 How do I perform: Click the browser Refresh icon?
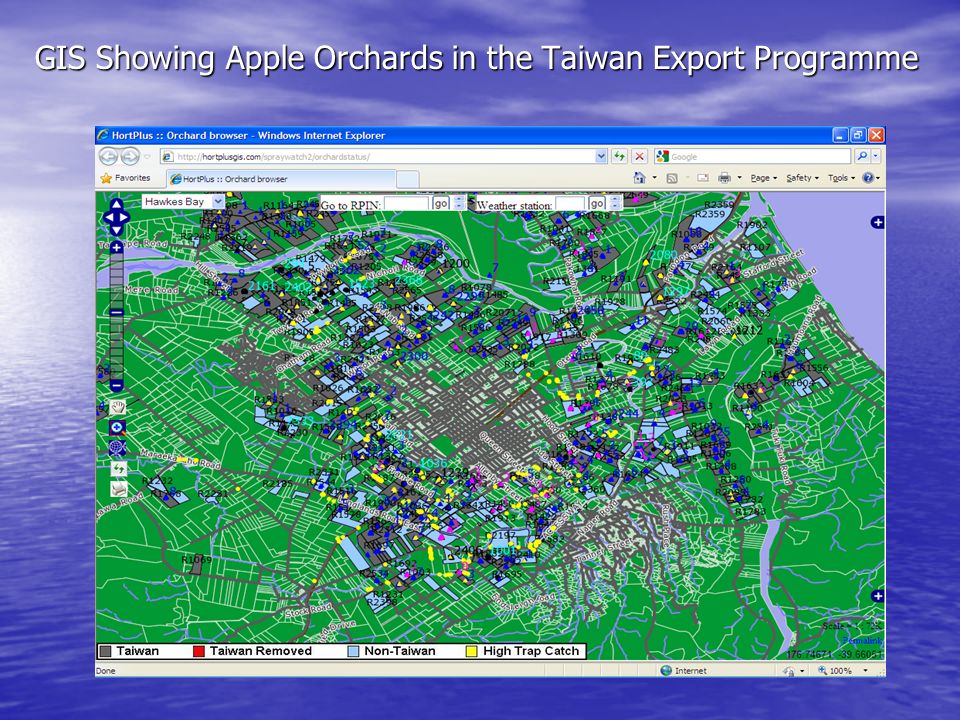tap(620, 156)
